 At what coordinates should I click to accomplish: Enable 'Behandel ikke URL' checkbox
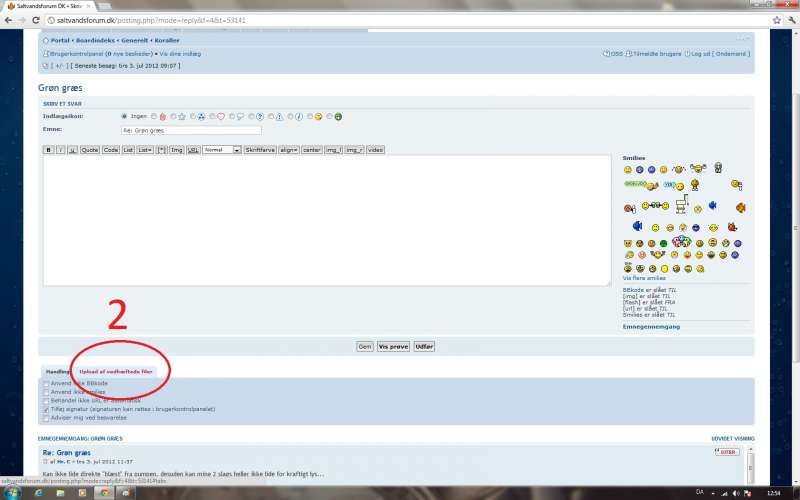pyautogui.click(x=46, y=400)
